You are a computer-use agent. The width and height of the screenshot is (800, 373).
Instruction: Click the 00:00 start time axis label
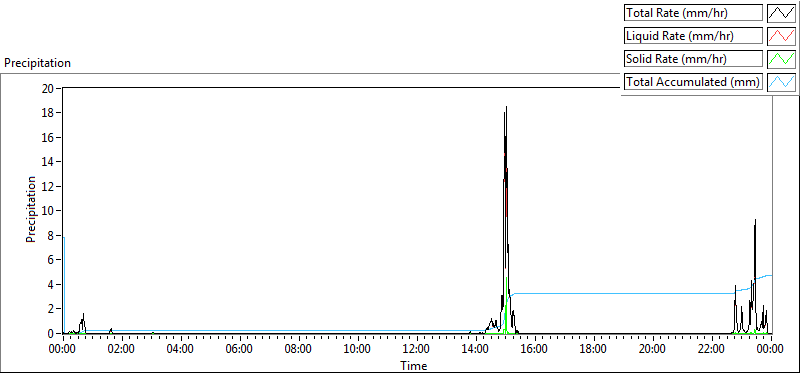coord(63,350)
